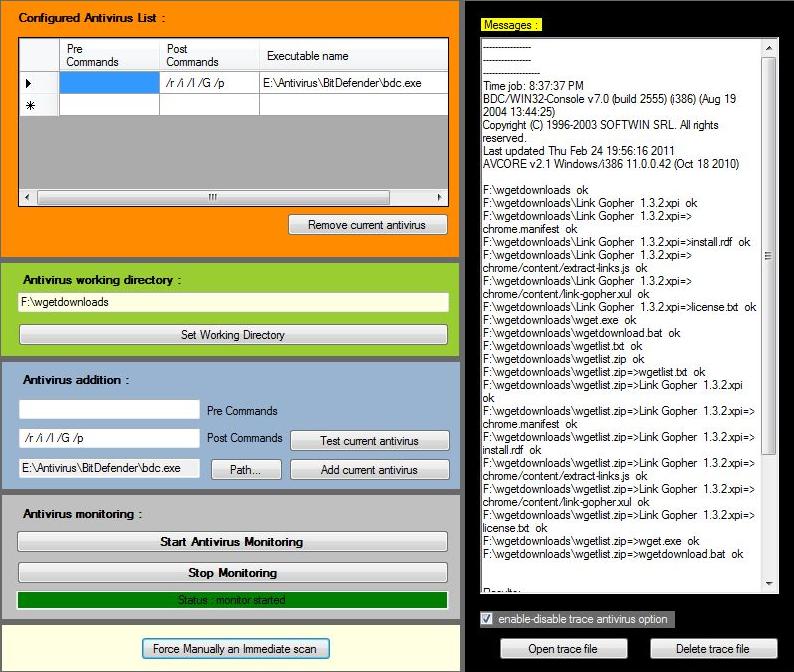
Task: Start Antivirus Monitoring
Action: (x=232, y=541)
